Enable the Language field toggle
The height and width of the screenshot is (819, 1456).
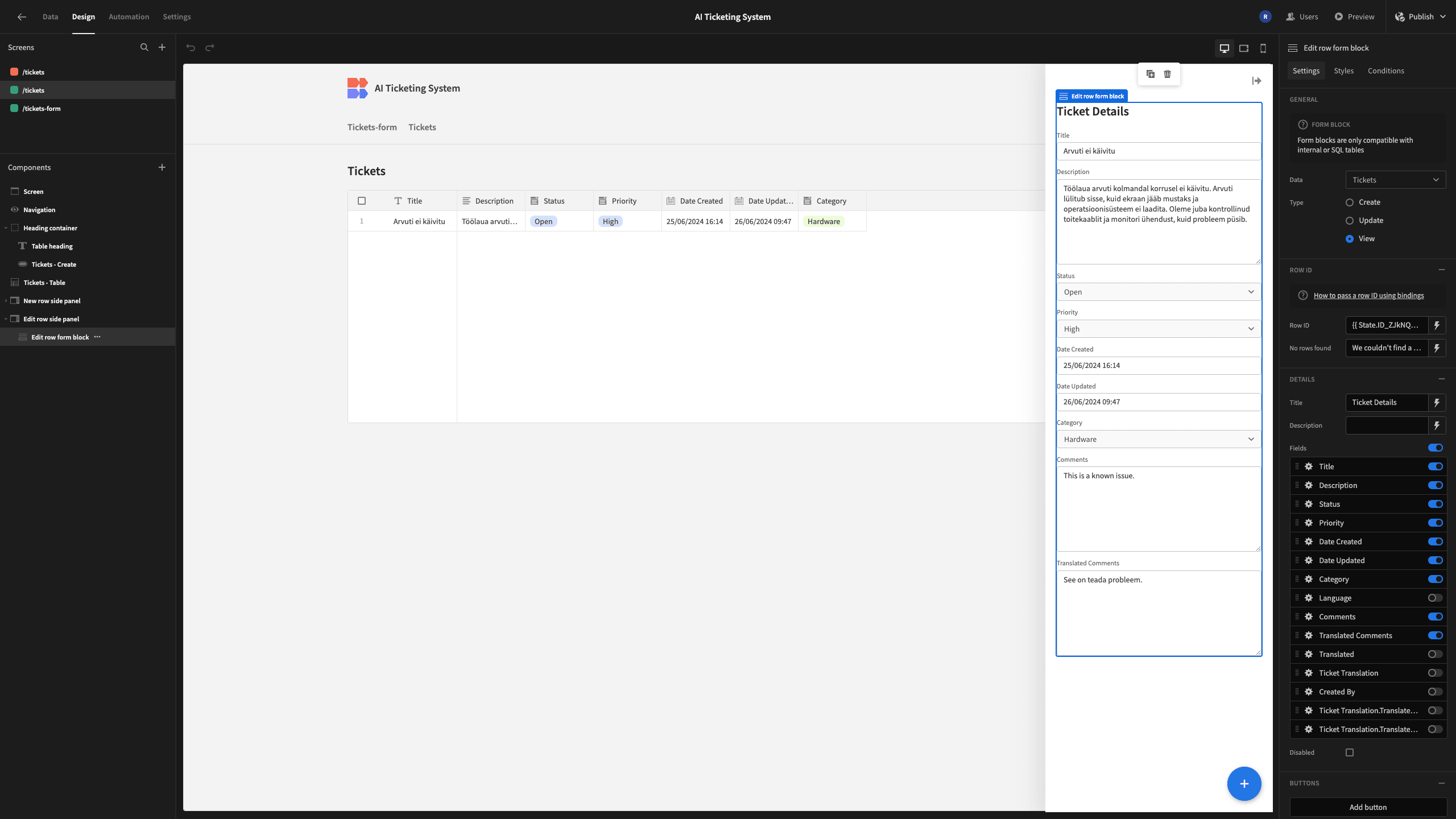point(1435,598)
